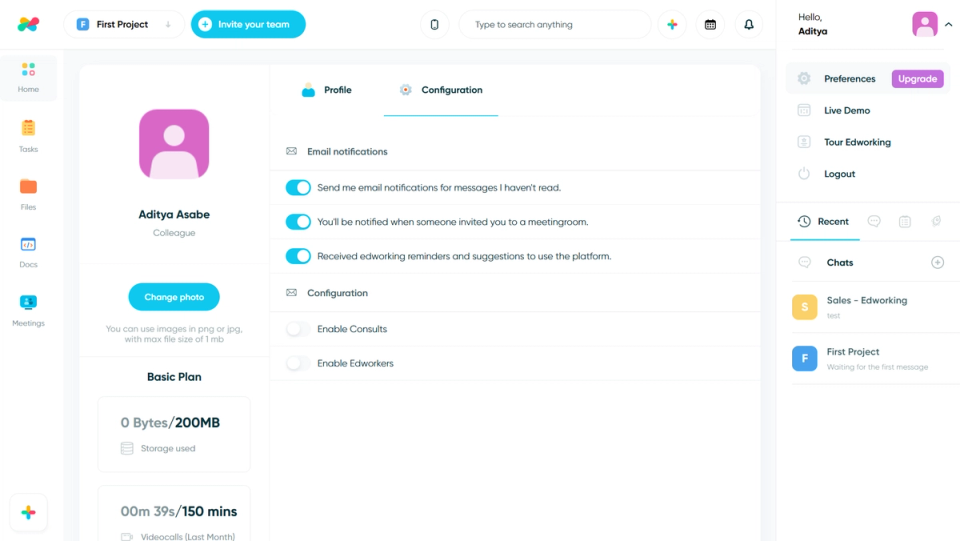
Task: Switch to the Profile tab
Action: click(x=327, y=90)
